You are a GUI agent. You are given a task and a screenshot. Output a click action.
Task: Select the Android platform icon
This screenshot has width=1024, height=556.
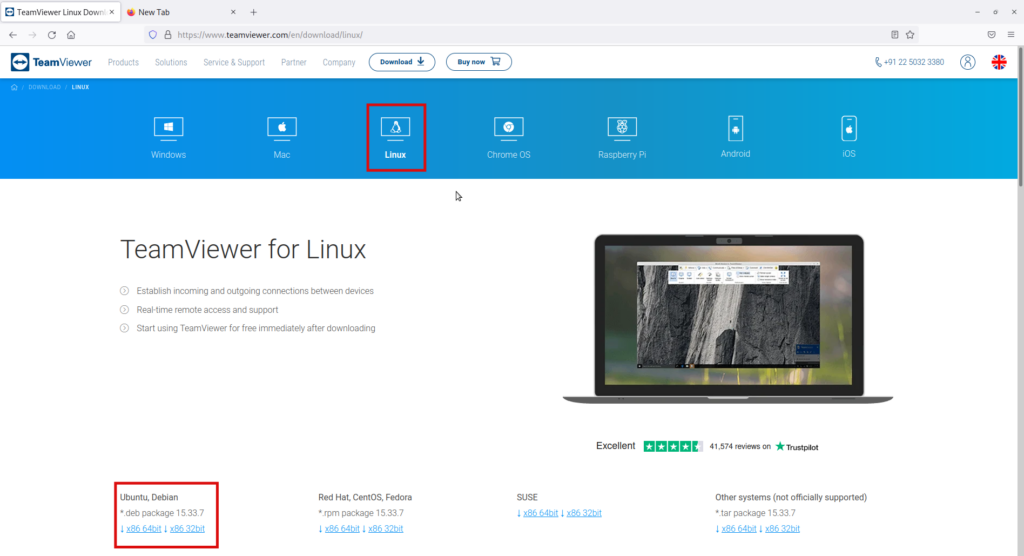coord(735,129)
